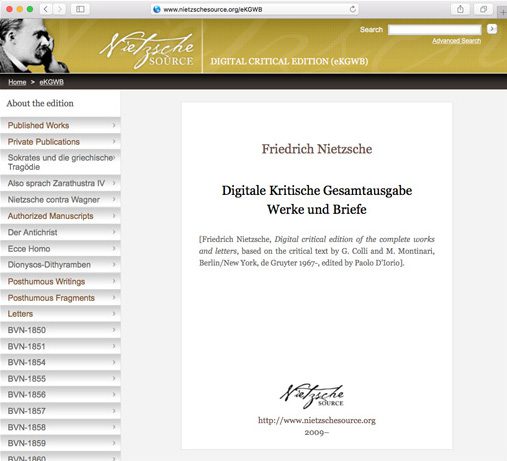Click Nietzsche Source logo on title page

312,396
